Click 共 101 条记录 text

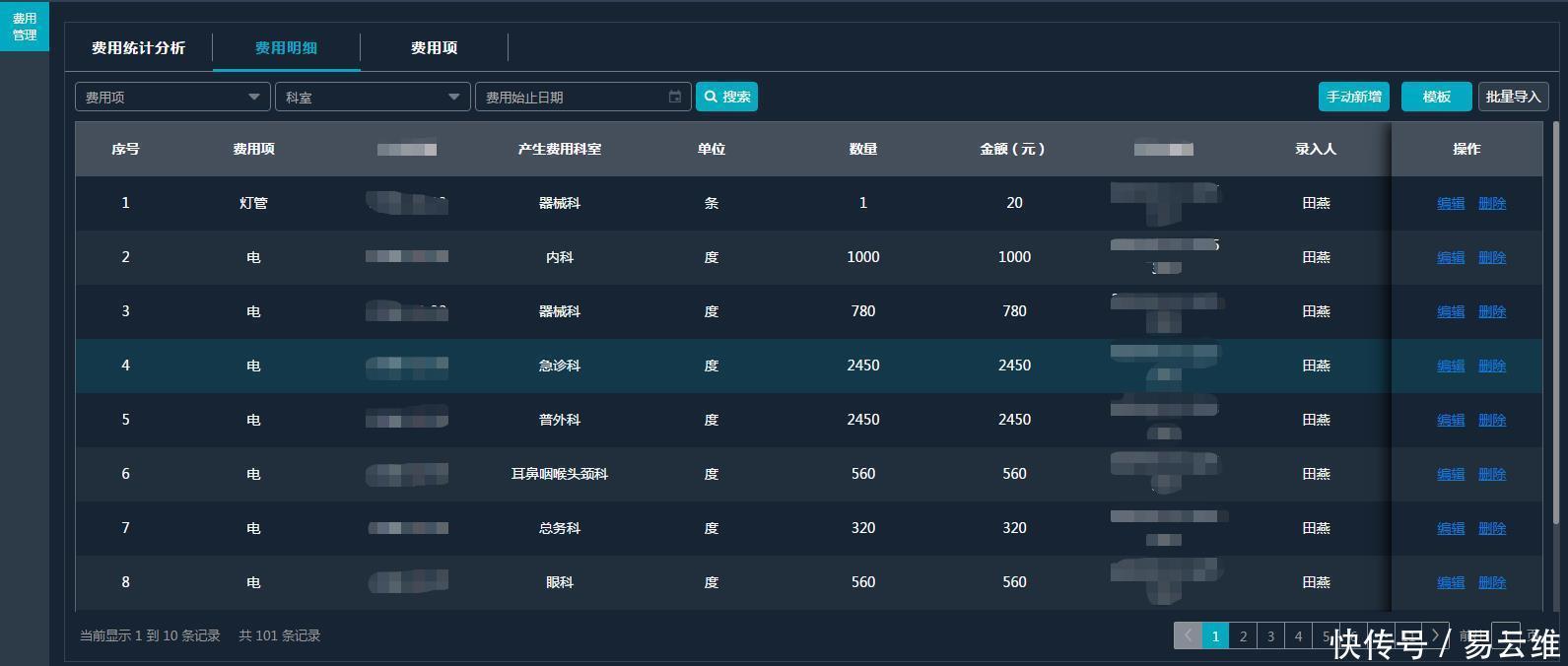[x=280, y=635]
